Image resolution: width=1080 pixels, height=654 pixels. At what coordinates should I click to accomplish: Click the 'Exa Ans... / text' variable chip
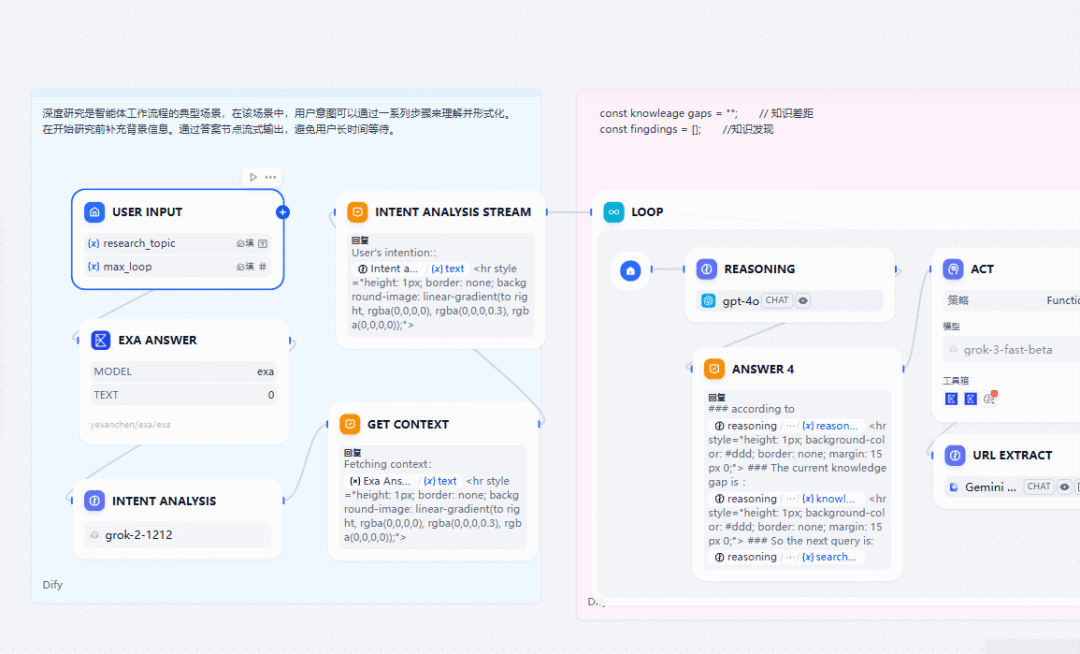coord(403,481)
